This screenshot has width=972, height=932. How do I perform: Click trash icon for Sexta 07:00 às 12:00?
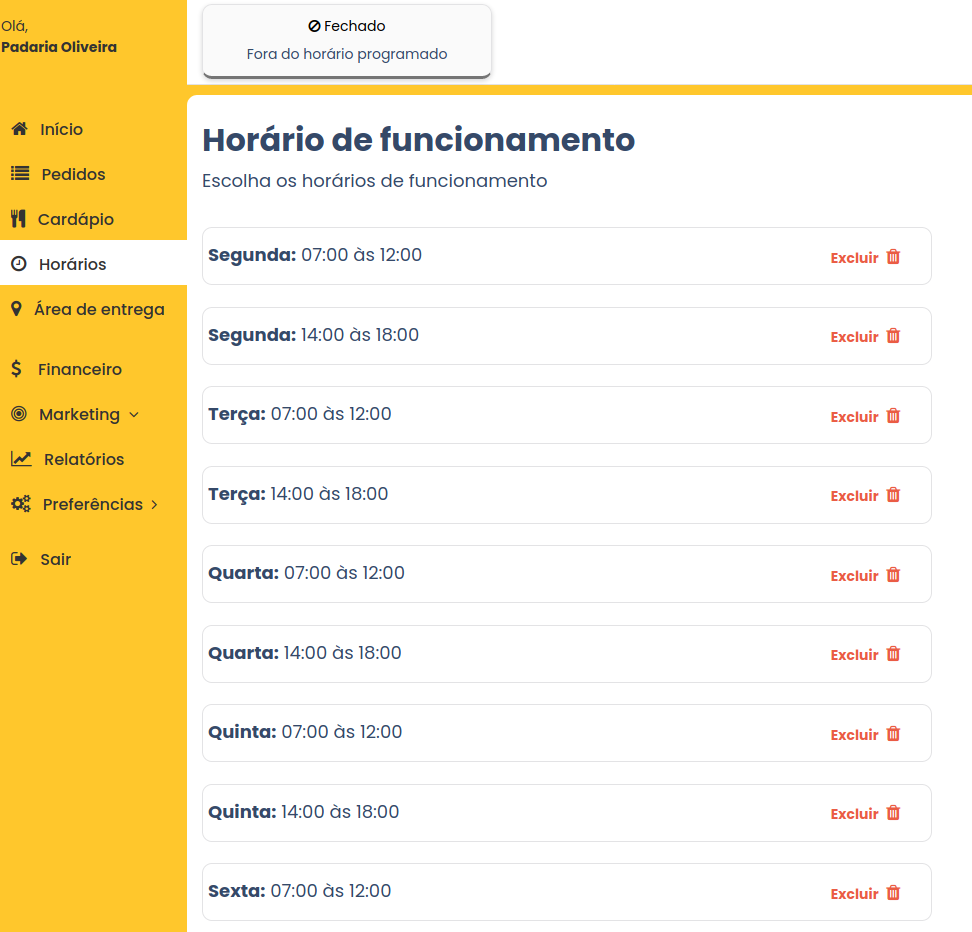[894, 893]
